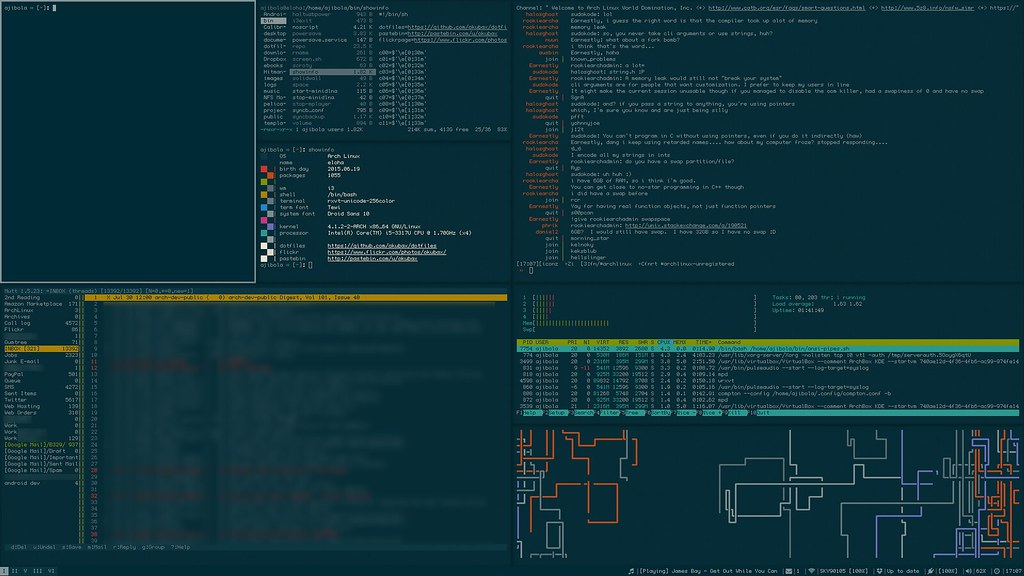The width and height of the screenshot is (1024, 576).
Task: Sort htop by the TIME+ column header
Action: 703,342
